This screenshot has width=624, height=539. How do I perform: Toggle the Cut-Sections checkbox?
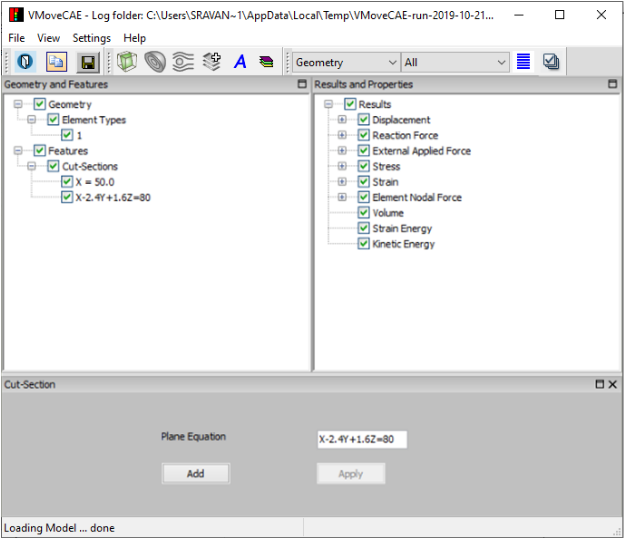pos(53,166)
